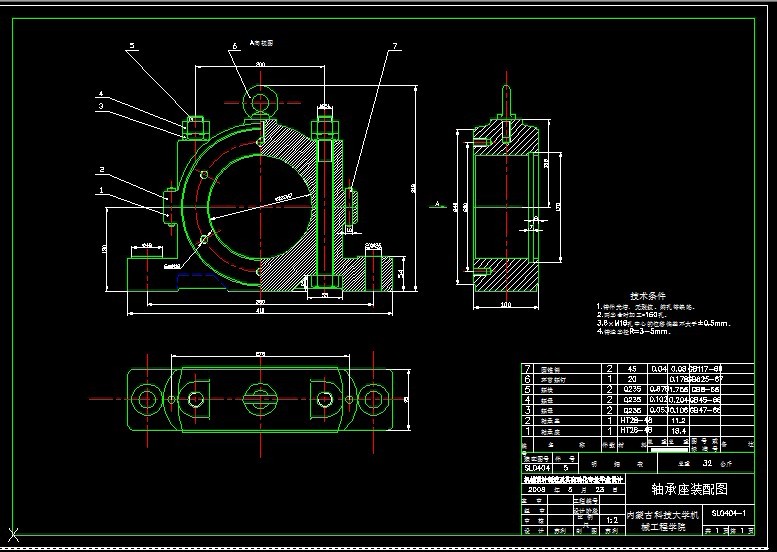Select drawing number SL0404-1 in title block
The width and height of the screenshot is (777, 552).
[728, 513]
